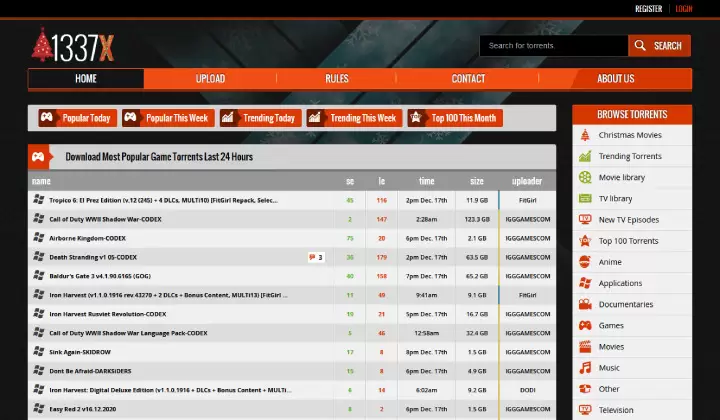720x420 pixels.
Task: Click the 'le' leechers column header
Action: (x=382, y=181)
